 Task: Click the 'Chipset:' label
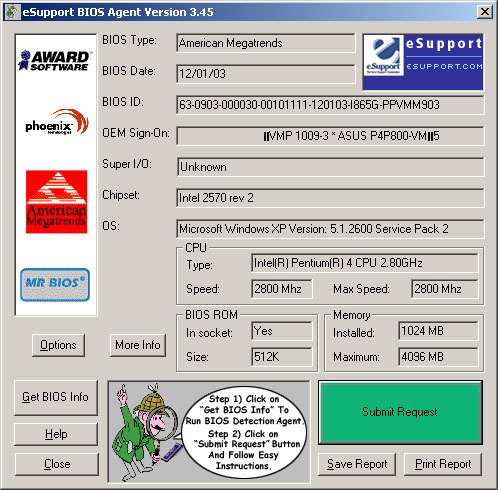pyautogui.click(x=121, y=195)
